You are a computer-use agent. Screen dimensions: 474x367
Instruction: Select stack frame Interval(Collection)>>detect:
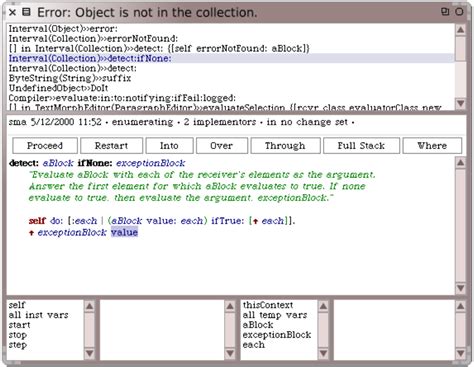click(230, 68)
